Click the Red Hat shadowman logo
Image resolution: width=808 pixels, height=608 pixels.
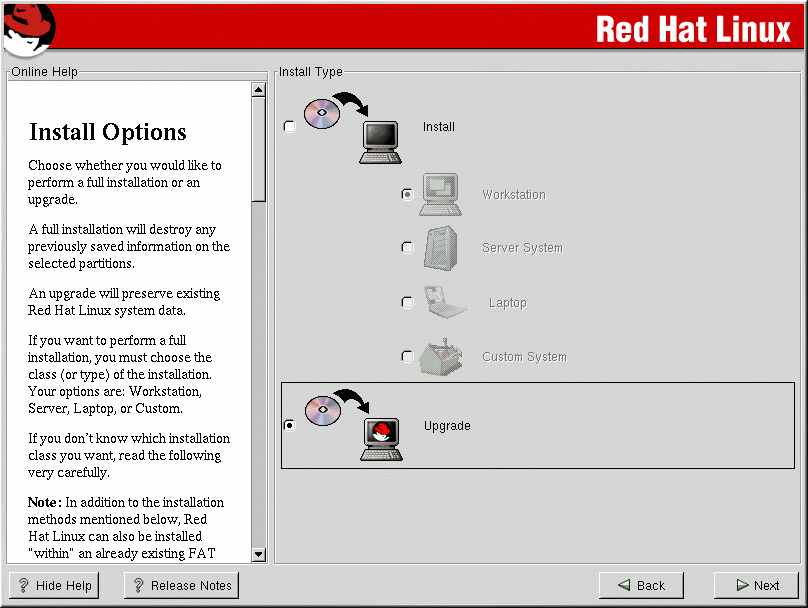click(x=27, y=29)
